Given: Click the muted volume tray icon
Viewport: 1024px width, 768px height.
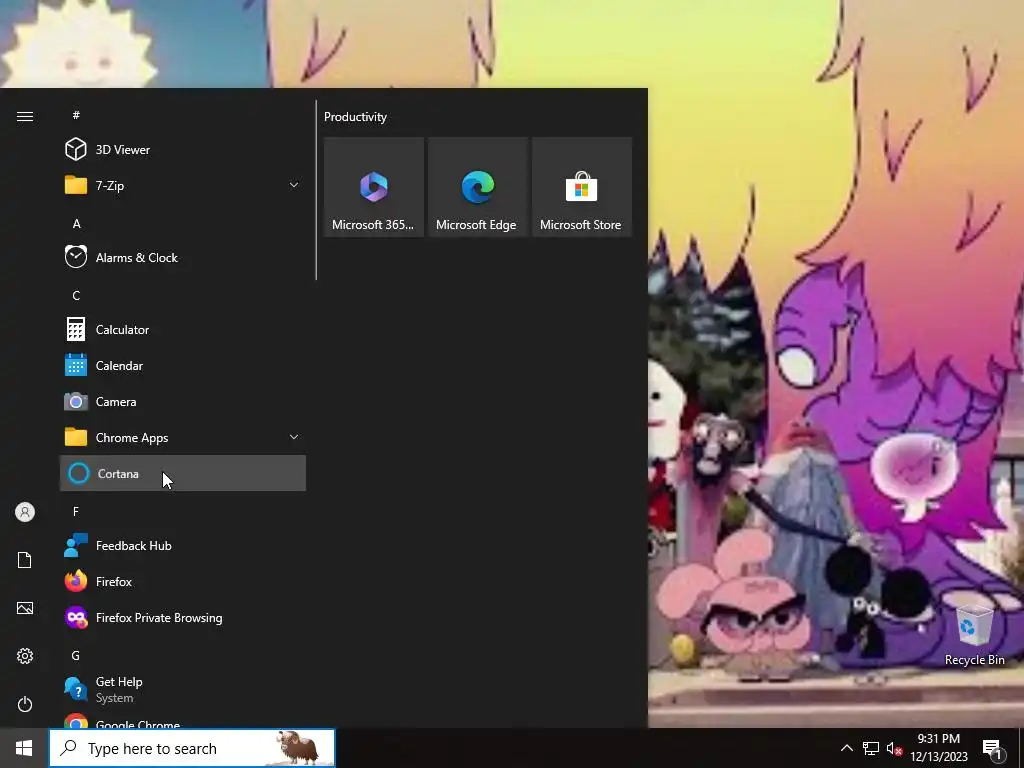Looking at the screenshot, I should [894, 748].
